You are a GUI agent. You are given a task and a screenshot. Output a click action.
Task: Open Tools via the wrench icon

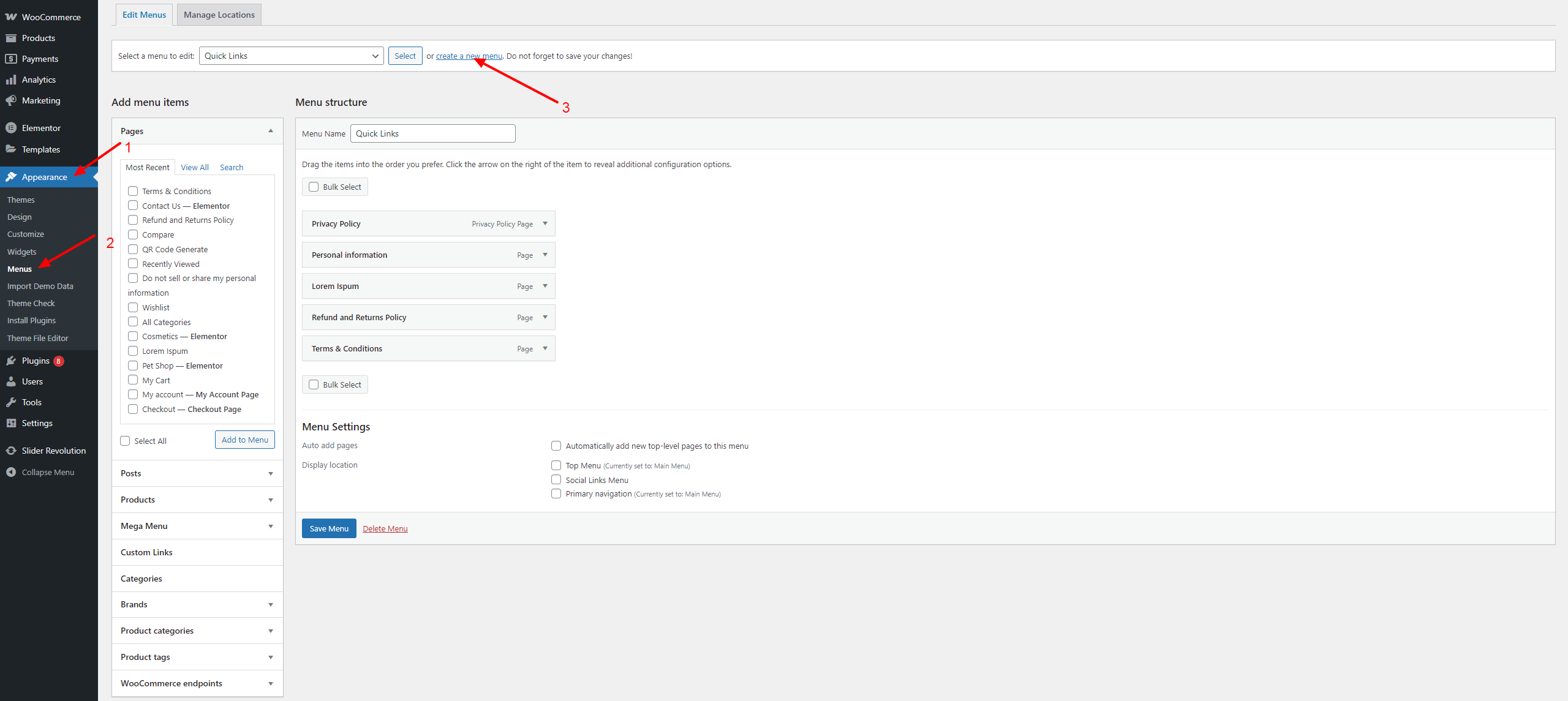click(11, 402)
